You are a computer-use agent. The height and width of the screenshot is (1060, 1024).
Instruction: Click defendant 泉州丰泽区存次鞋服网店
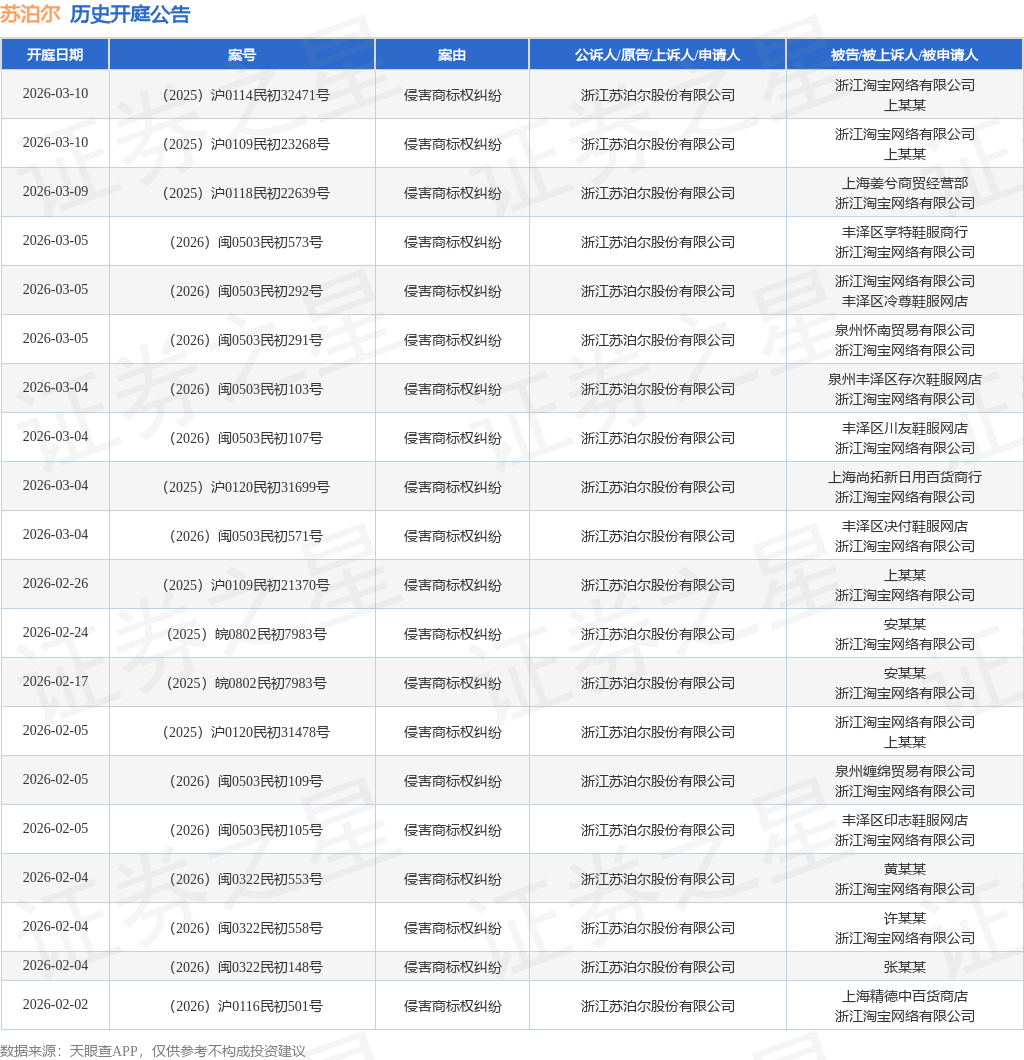click(904, 379)
